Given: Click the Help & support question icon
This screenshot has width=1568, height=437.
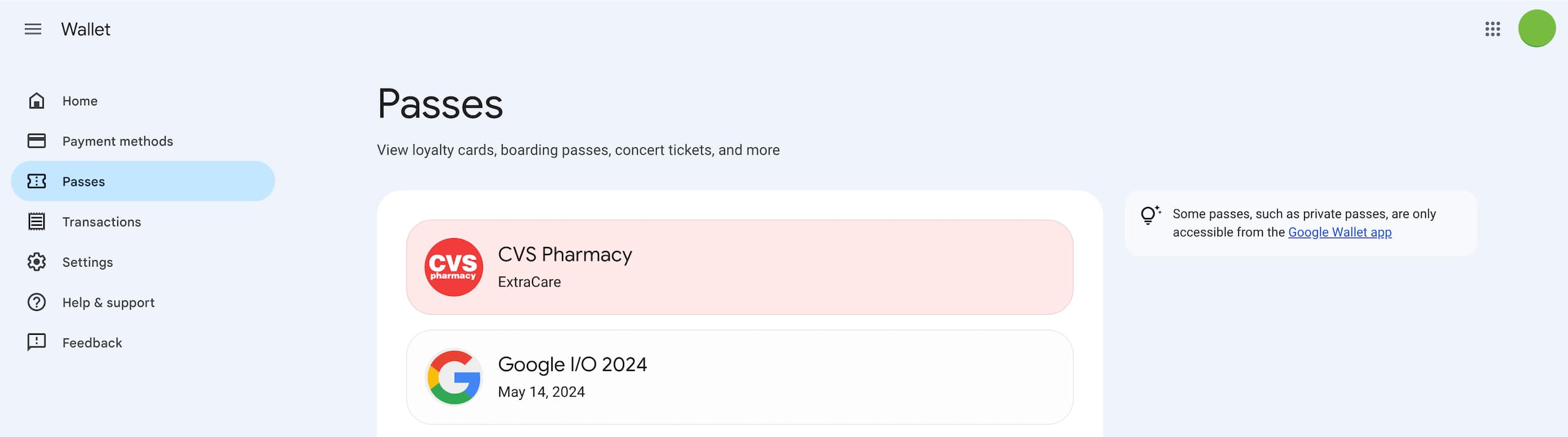Looking at the screenshot, I should pos(36,302).
